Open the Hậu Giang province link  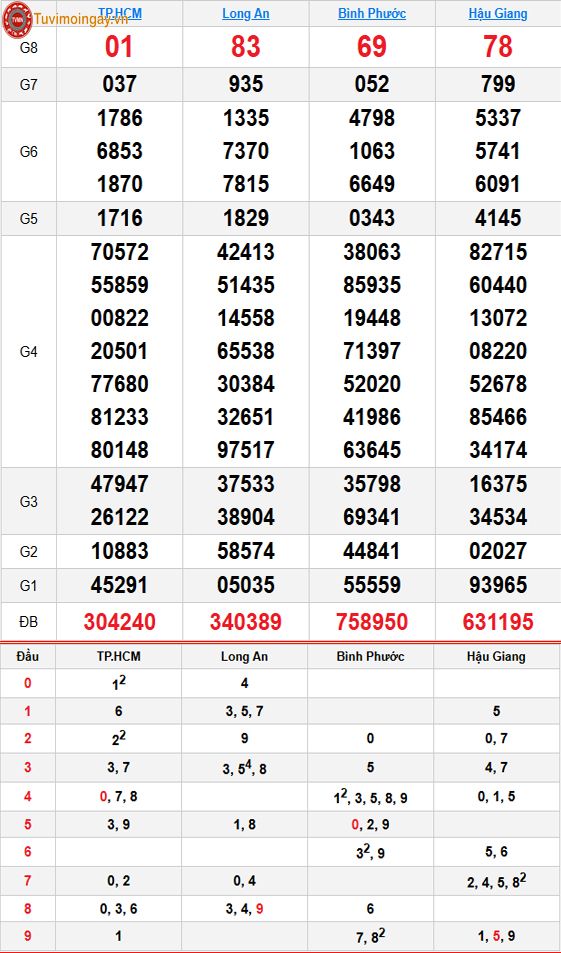(498, 13)
